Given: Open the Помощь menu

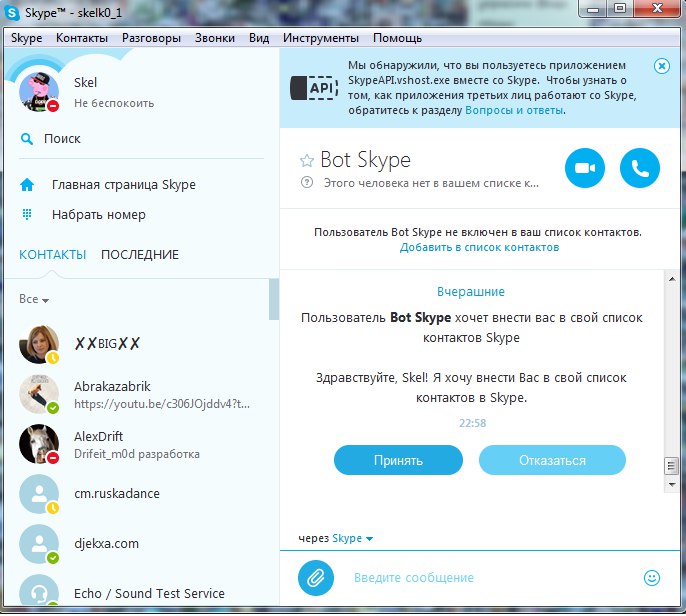Looking at the screenshot, I should [397, 38].
